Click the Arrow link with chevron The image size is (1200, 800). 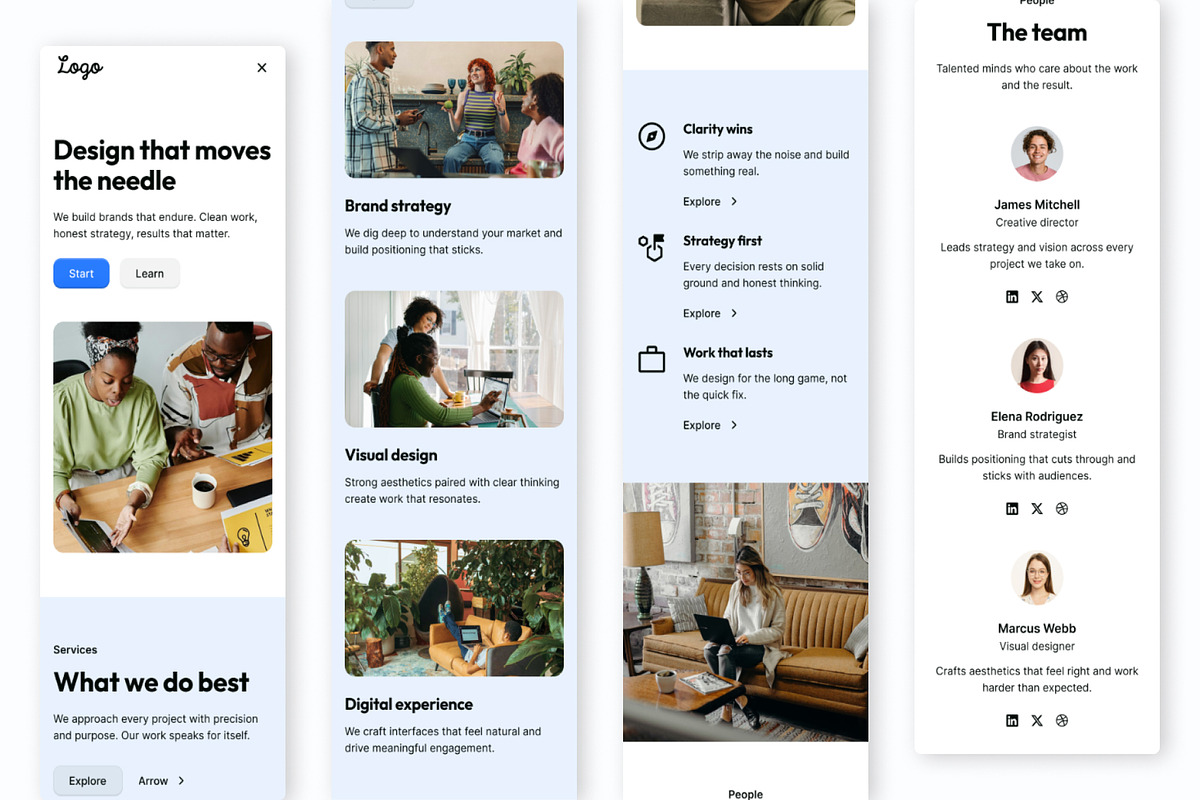162,781
